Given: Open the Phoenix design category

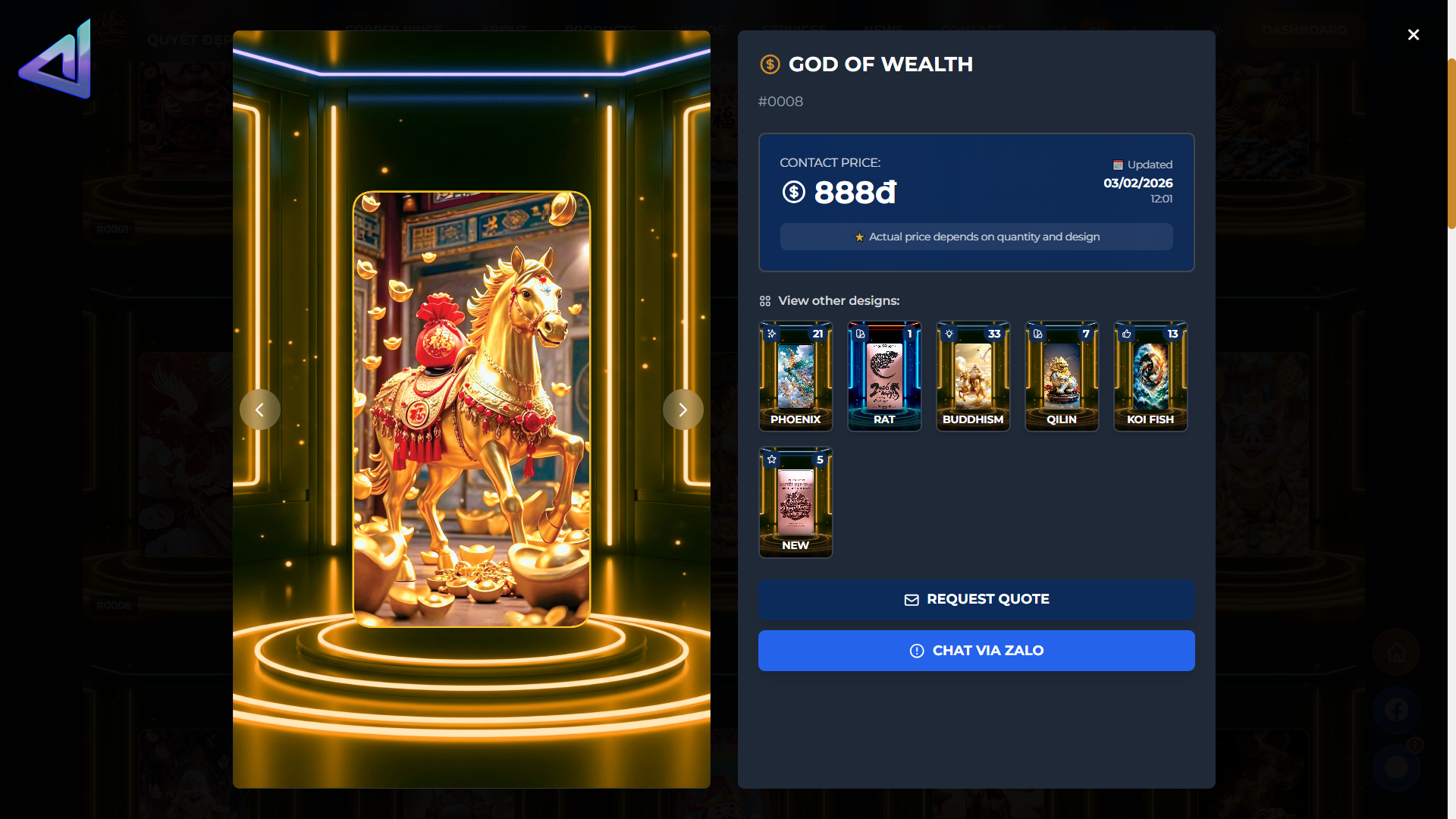Looking at the screenshot, I should [x=795, y=376].
